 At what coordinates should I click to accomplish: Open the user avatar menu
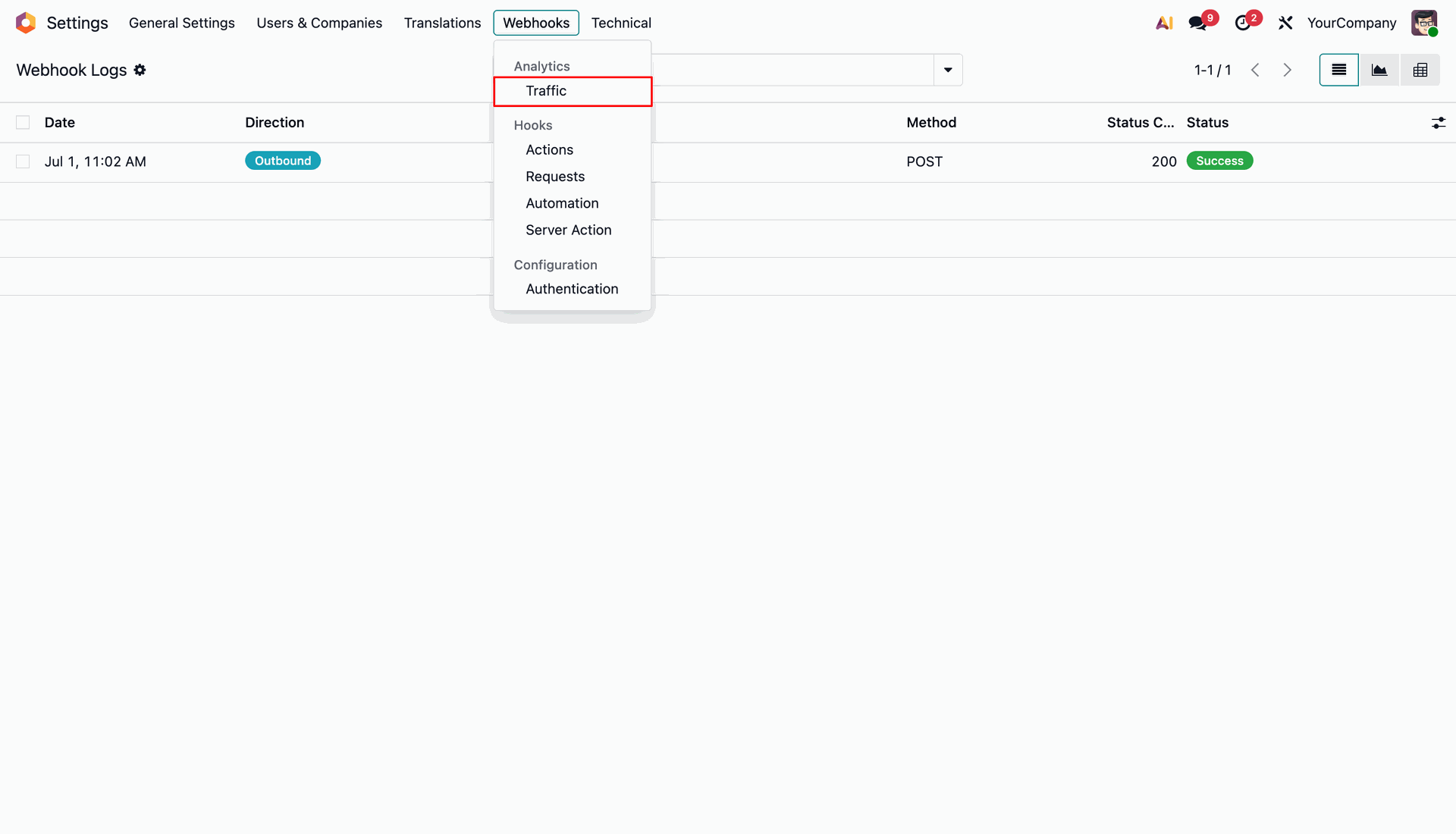pos(1424,23)
